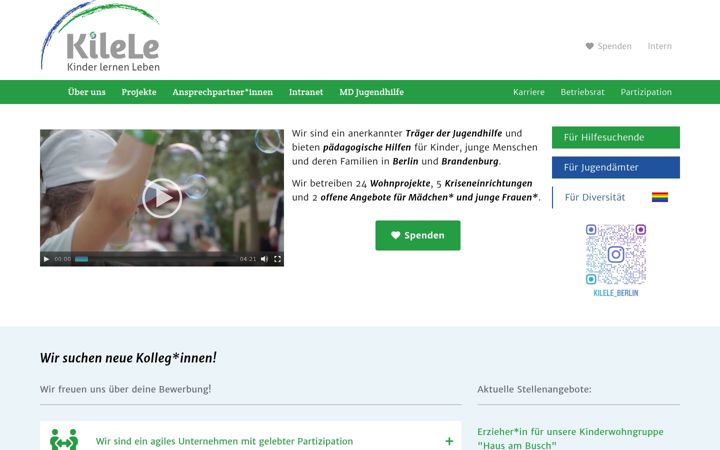Click the video time display 00:00
The width and height of the screenshot is (720, 450).
(62, 259)
